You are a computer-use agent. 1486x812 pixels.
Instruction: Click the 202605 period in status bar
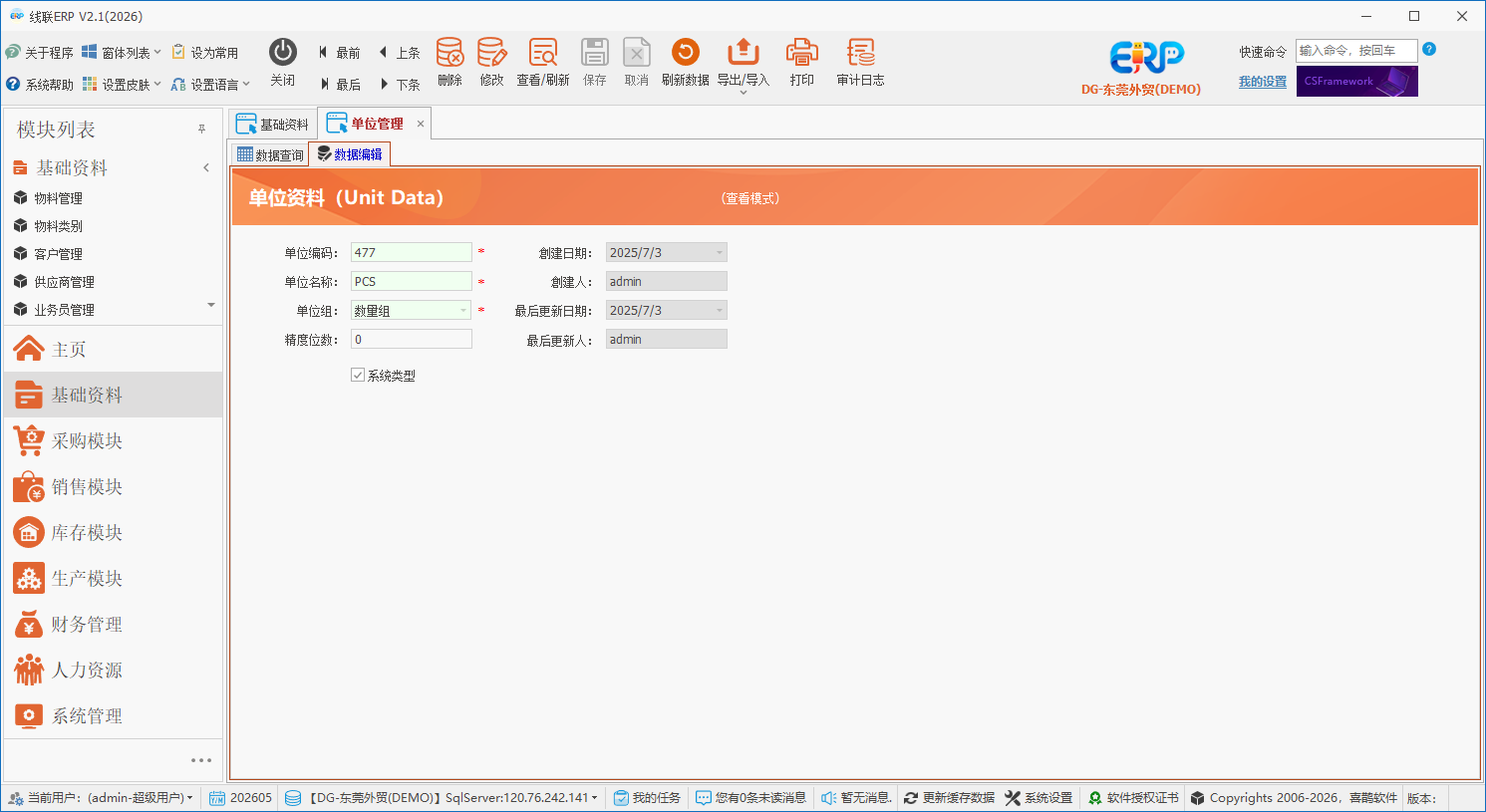[x=241, y=797]
